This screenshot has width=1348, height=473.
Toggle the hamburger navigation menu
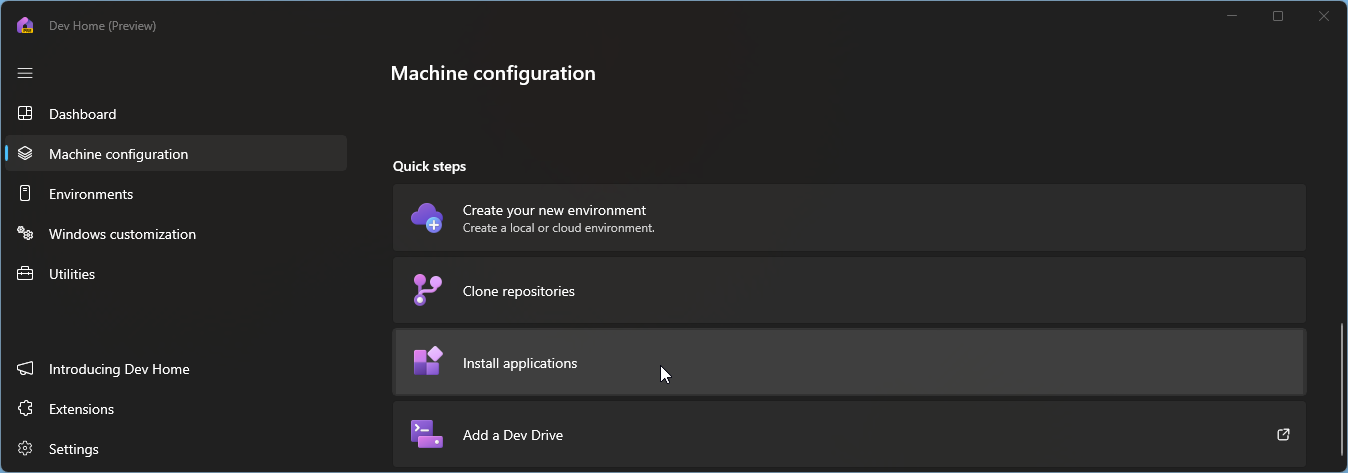click(x=26, y=73)
